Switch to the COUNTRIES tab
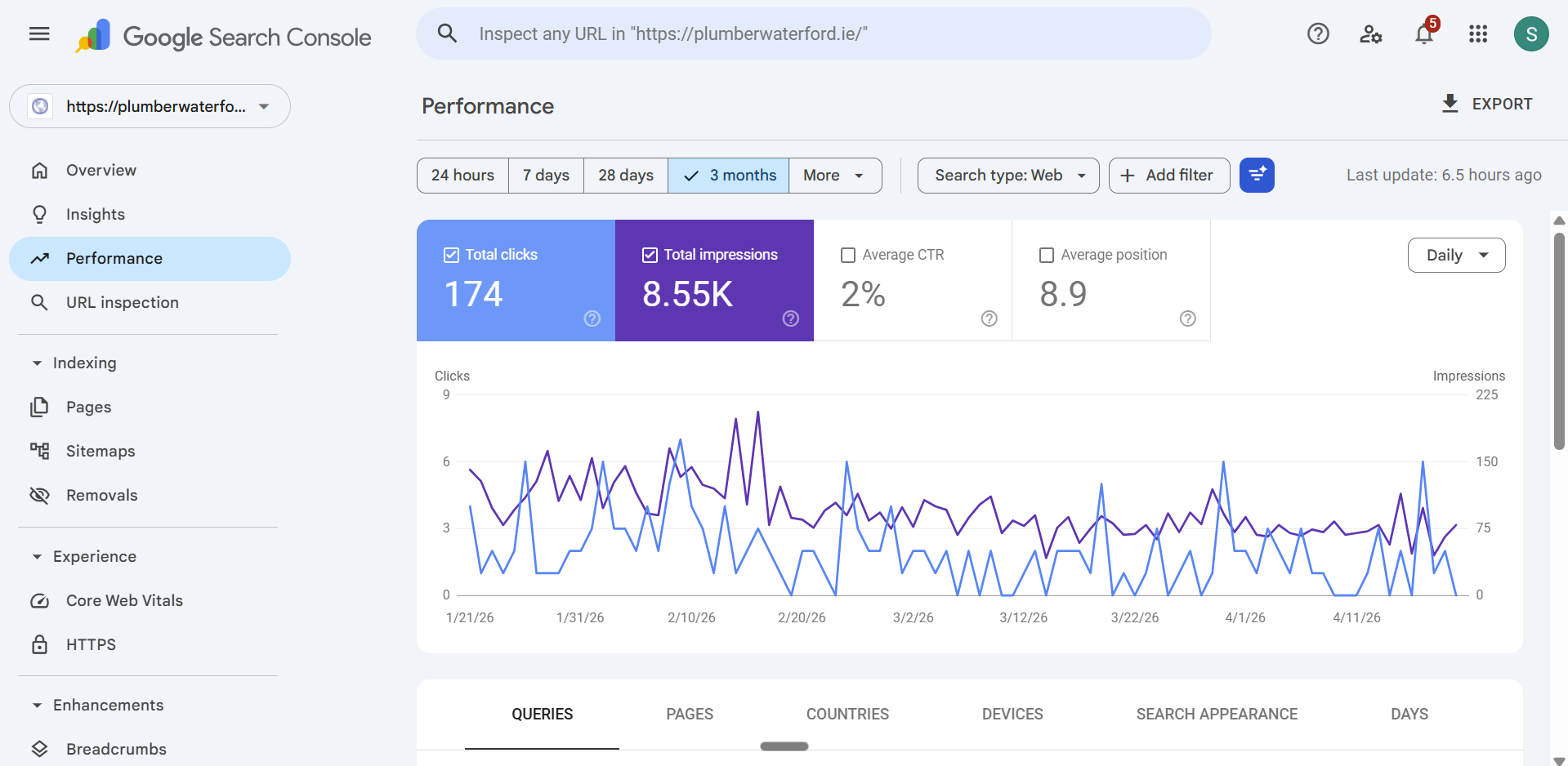Image resolution: width=1568 pixels, height=766 pixels. [847, 714]
